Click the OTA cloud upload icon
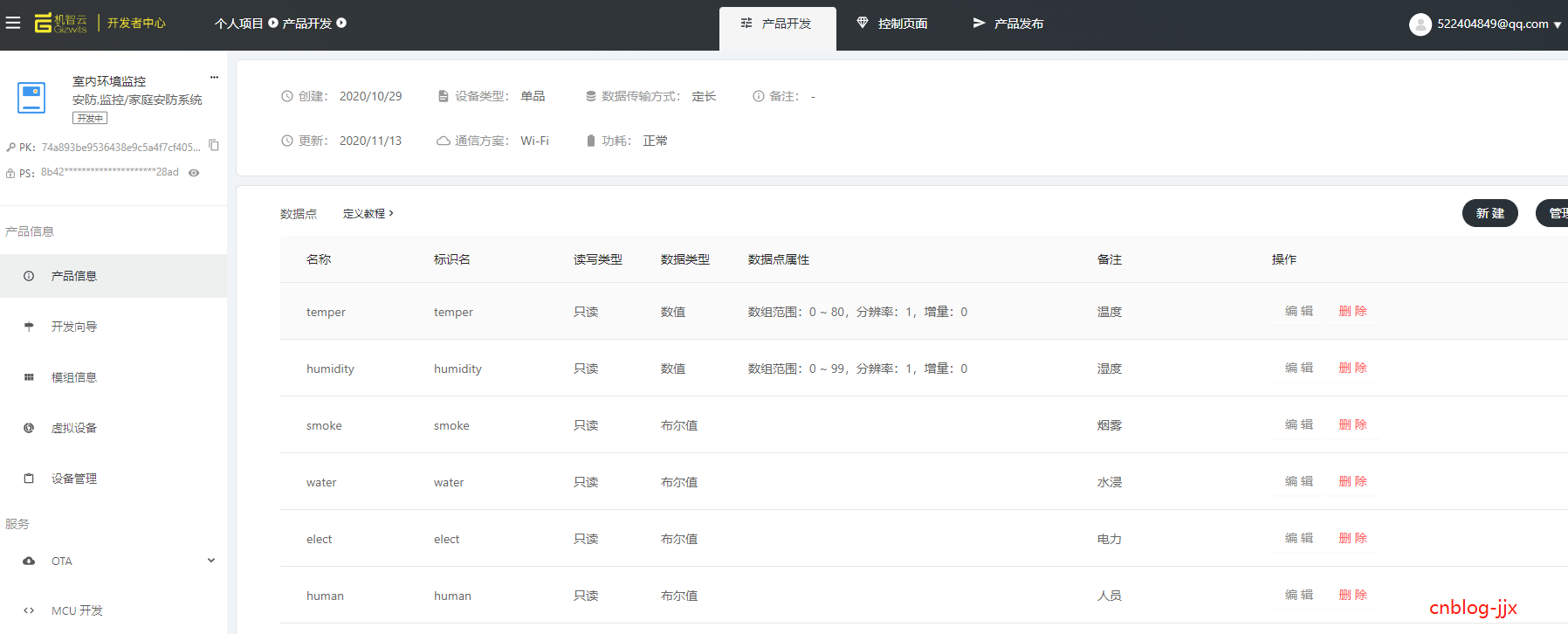The width and height of the screenshot is (1568, 634). click(29, 561)
